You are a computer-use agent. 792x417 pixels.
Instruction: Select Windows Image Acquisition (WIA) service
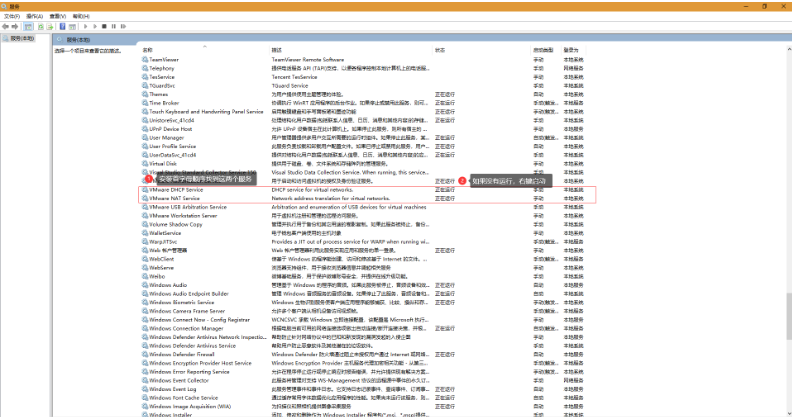click(x=190, y=406)
